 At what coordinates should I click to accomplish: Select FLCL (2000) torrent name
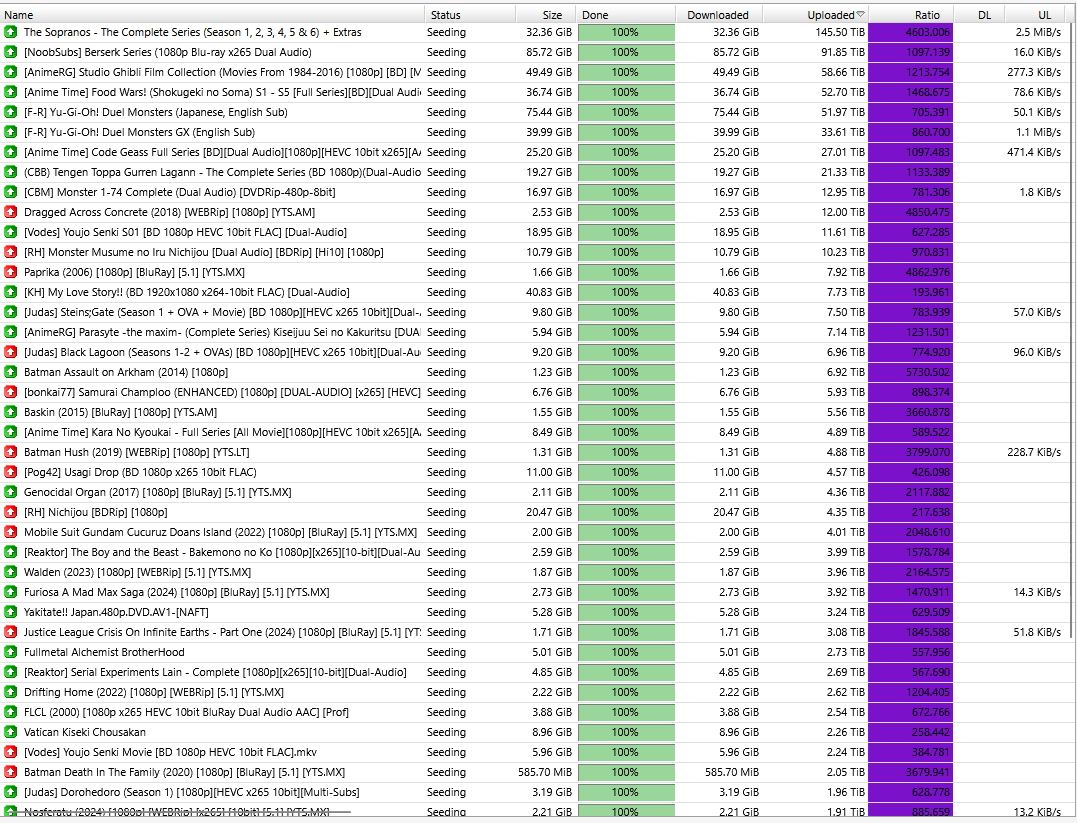(x=186, y=712)
